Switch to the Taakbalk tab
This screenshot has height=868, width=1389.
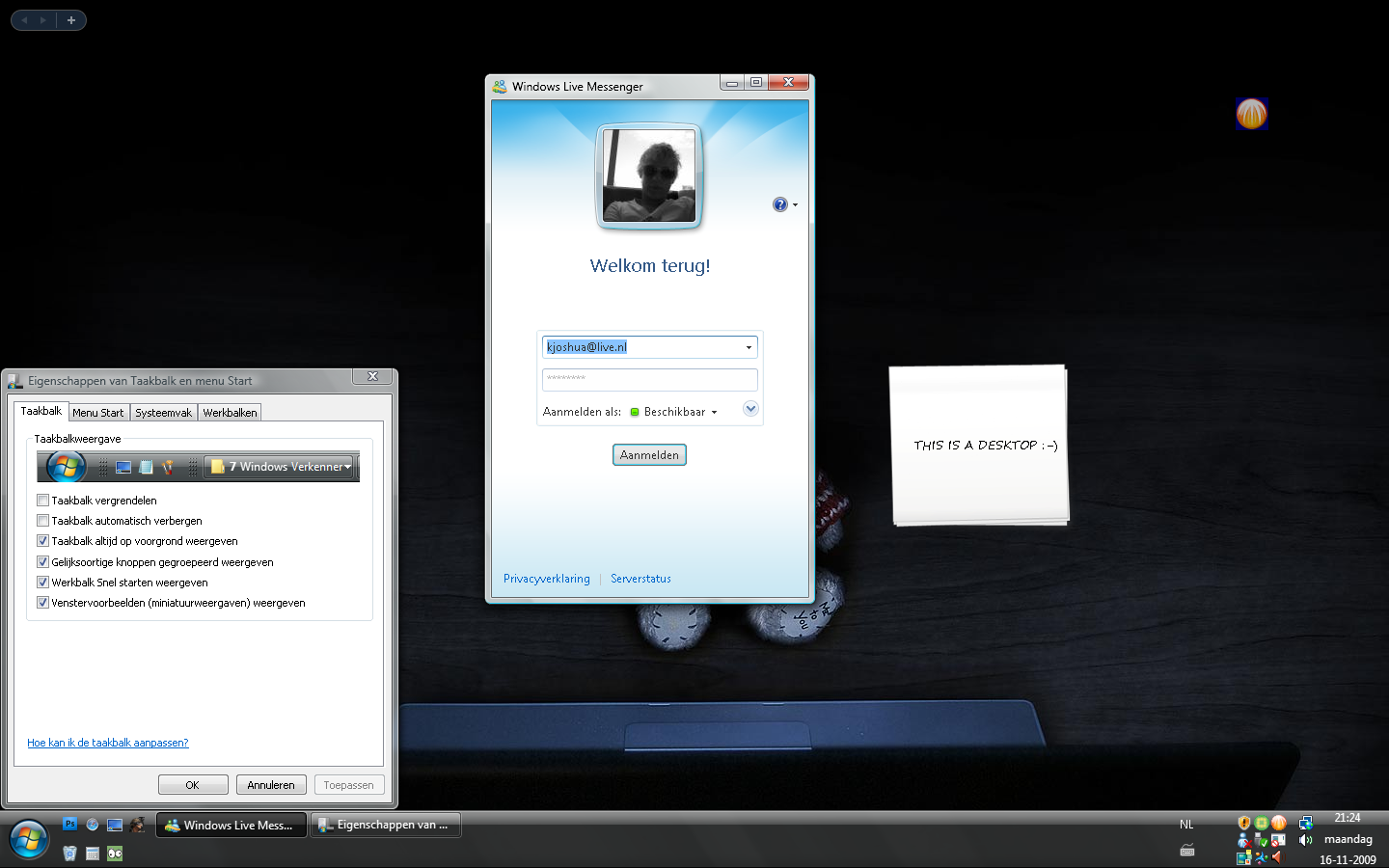[41, 411]
